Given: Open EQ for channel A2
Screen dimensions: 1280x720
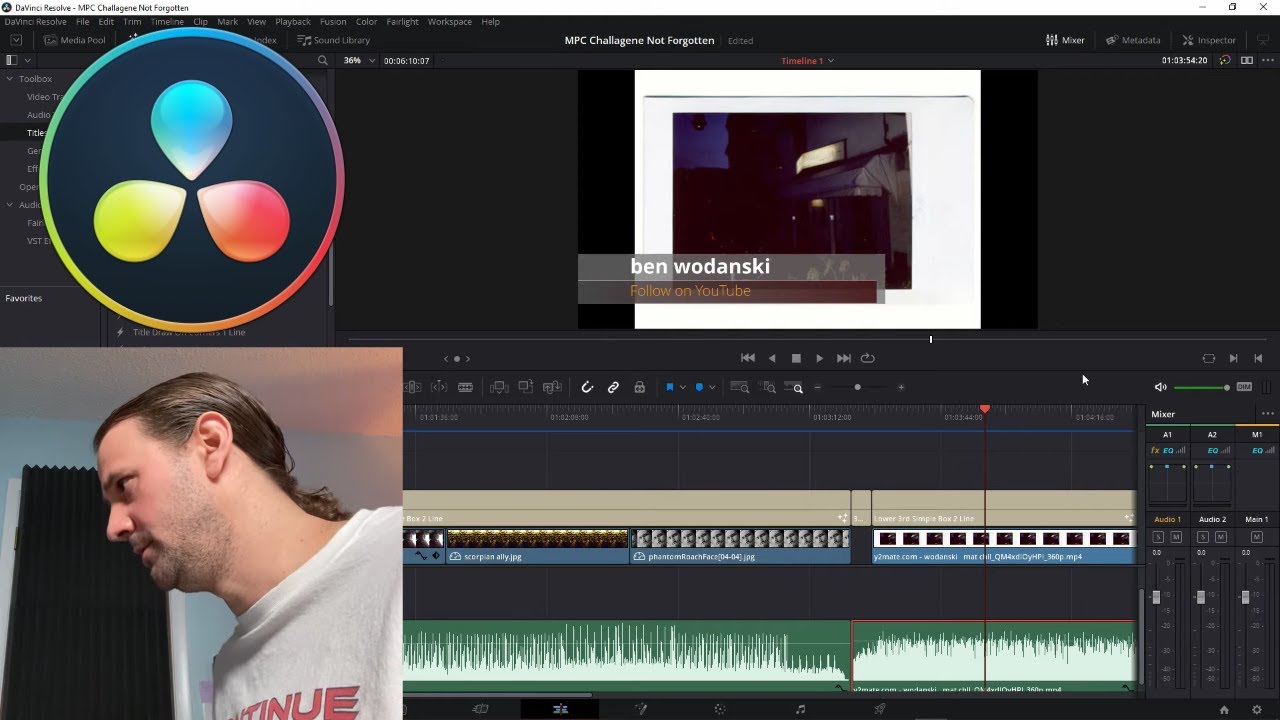Looking at the screenshot, I should pyautogui.click(x=1212, y=451).
